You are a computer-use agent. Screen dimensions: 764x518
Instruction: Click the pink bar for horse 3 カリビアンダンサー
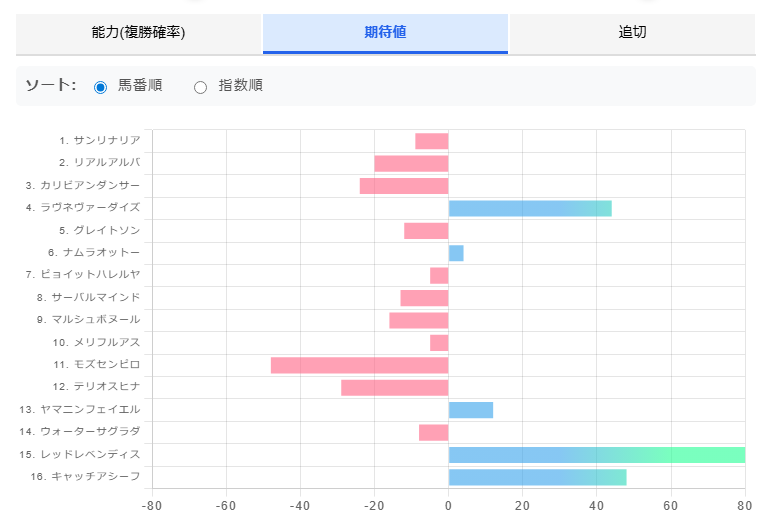point(404,186)
